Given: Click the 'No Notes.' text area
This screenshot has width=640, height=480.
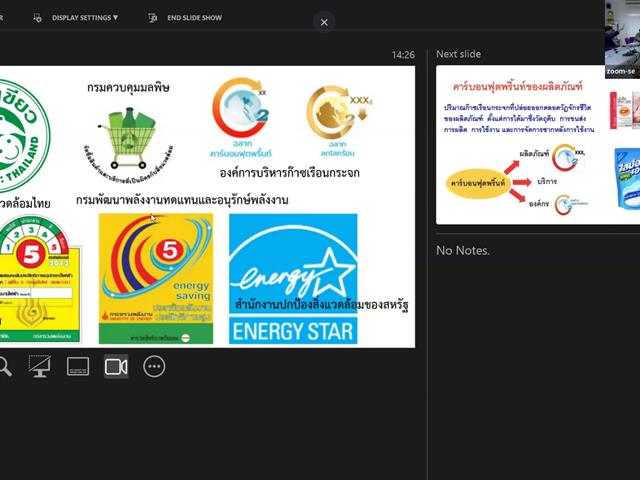Looking at the screenshot, I should point(463,250).
